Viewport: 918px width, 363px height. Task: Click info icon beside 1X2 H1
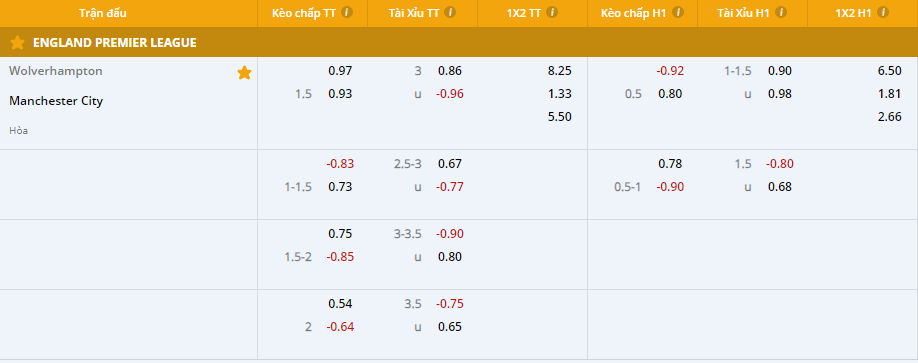882,12
